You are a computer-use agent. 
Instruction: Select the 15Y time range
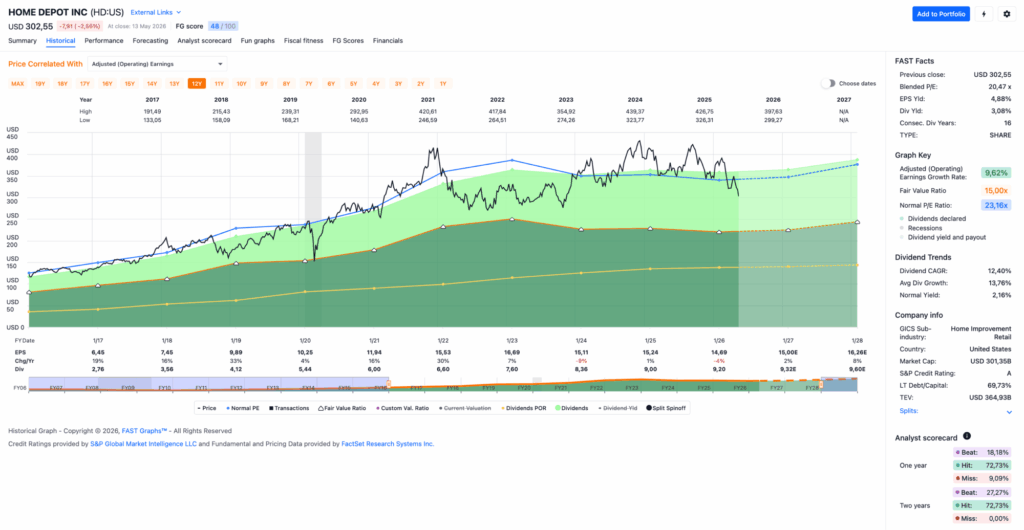point(129,84)
